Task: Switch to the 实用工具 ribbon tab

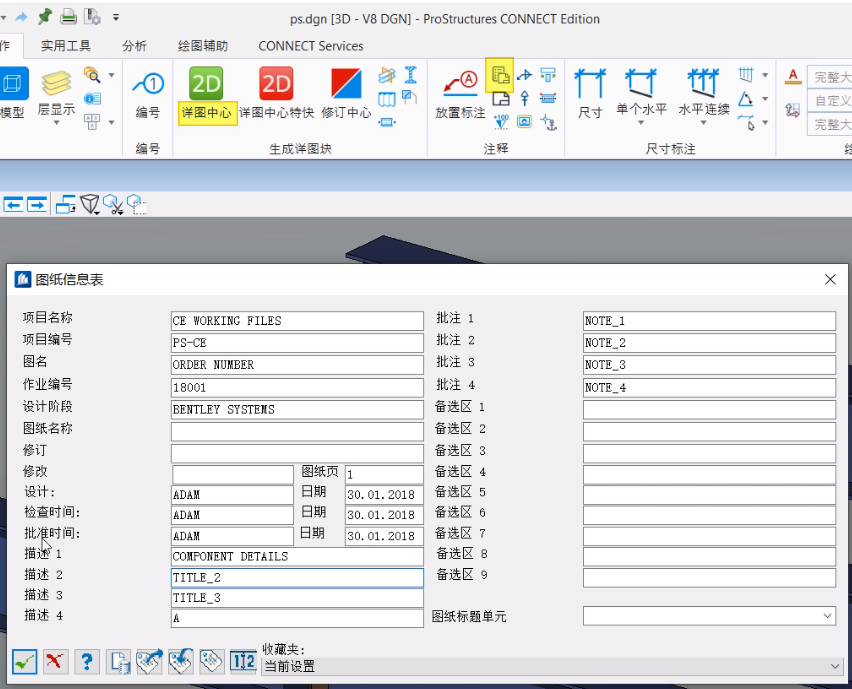Action: 66,46
